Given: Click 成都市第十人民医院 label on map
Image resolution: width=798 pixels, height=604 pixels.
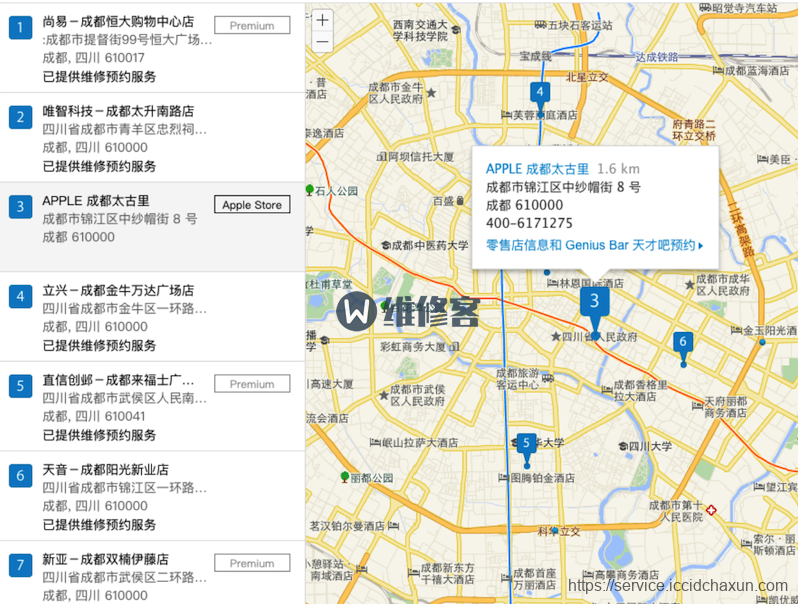Looking at the screenshot, I should 676,511.
